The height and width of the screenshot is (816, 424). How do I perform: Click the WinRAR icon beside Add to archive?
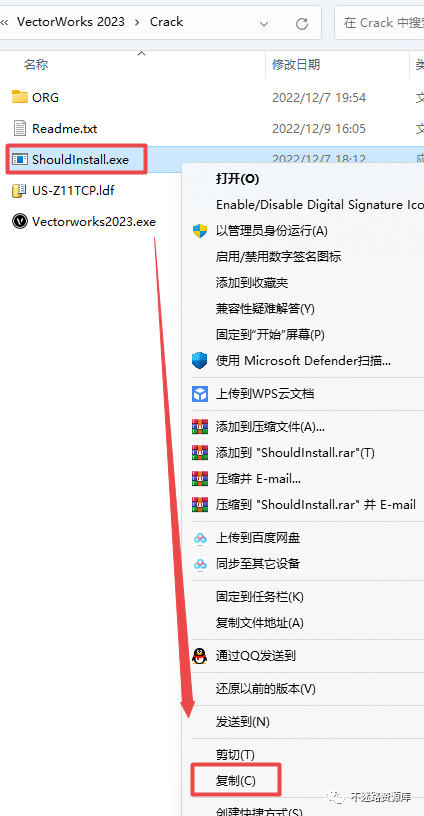[200, 427]
